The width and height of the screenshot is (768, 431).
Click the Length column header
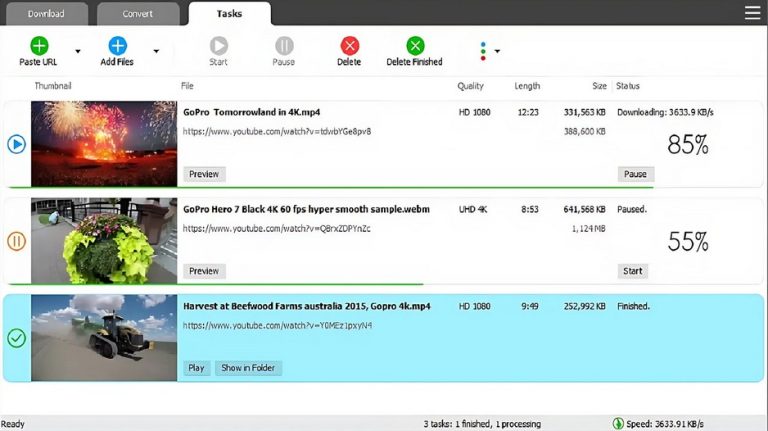[x=527, y=86]
